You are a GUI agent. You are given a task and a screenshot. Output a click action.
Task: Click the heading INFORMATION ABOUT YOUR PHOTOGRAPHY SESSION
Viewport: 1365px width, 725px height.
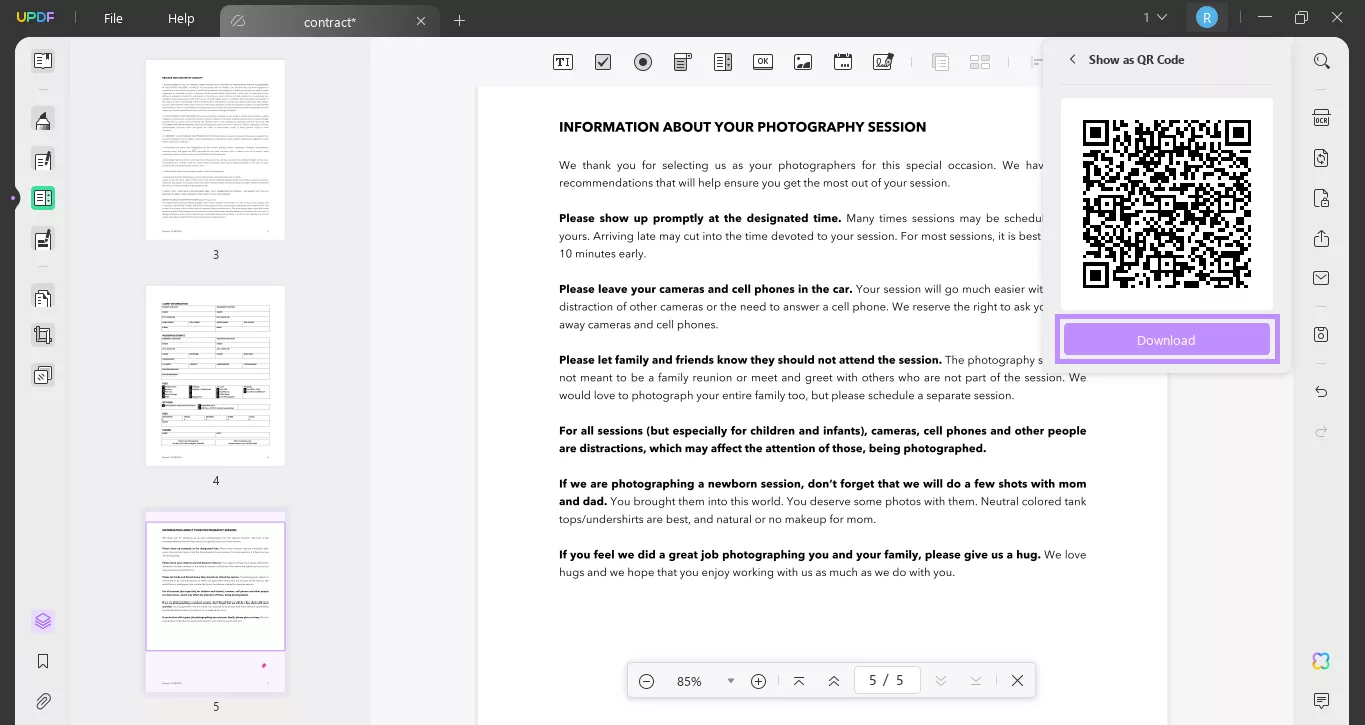click(742, 127)
